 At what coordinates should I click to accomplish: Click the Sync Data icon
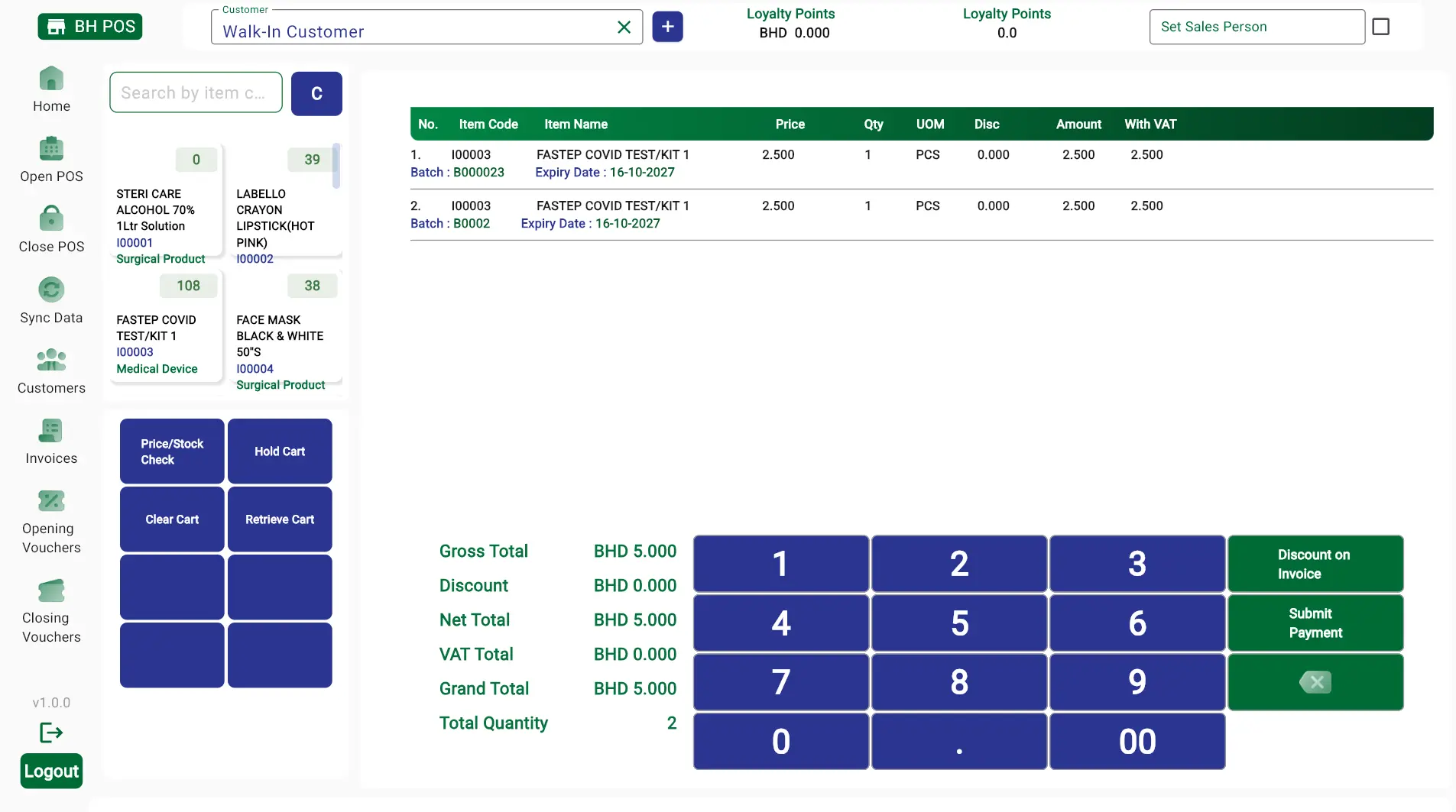(51, 290)
